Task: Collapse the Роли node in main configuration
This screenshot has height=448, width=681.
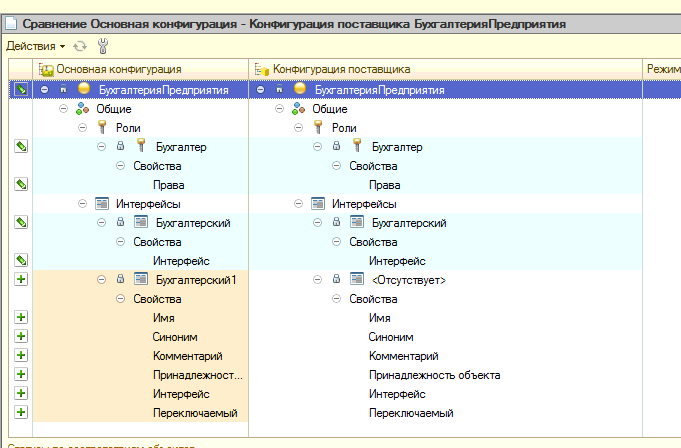Action: [x=83, y=128]
